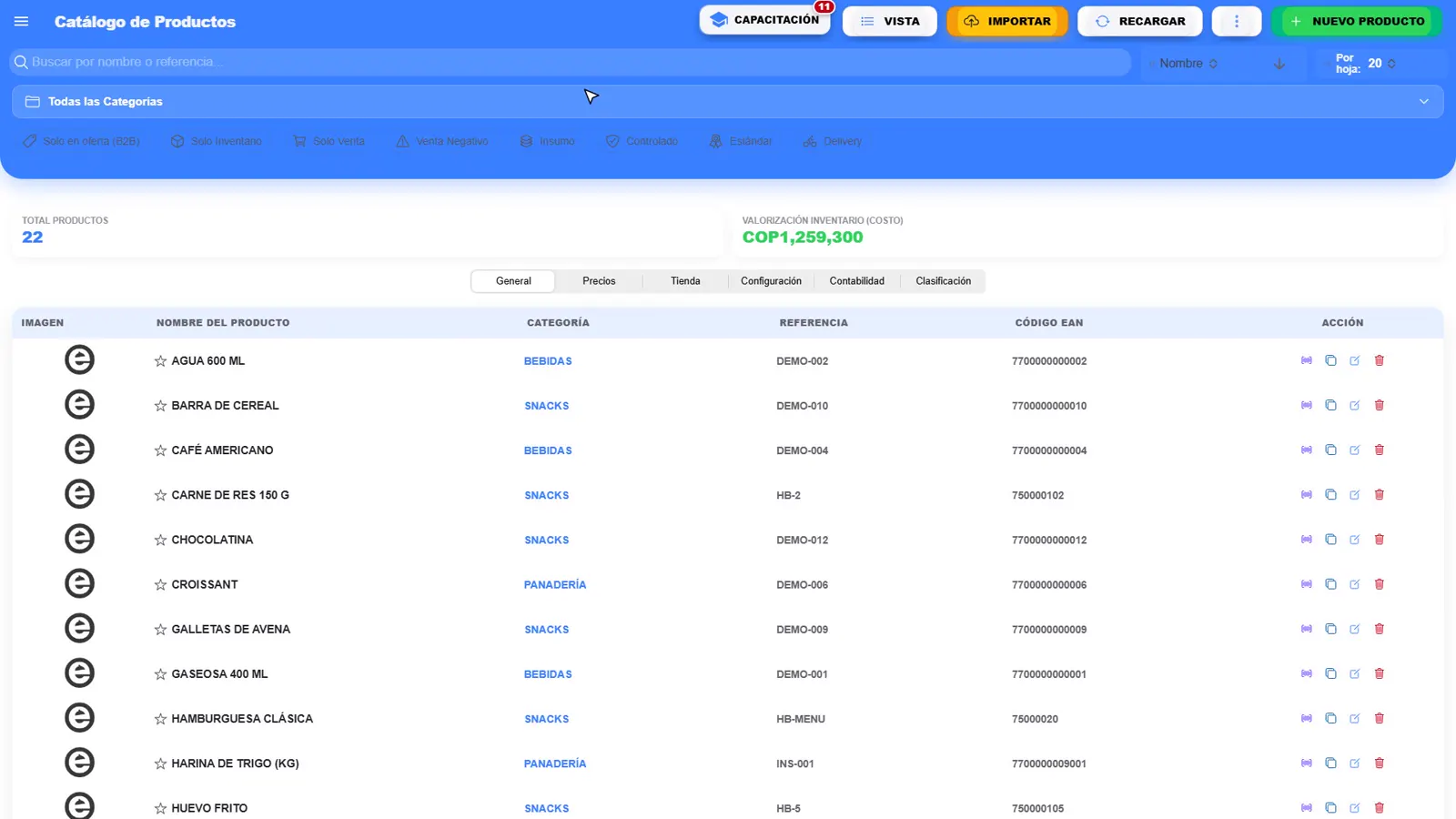Open the Contabilidad tab
Viewport: 1456px width, 819px height.
coord(856,281)
